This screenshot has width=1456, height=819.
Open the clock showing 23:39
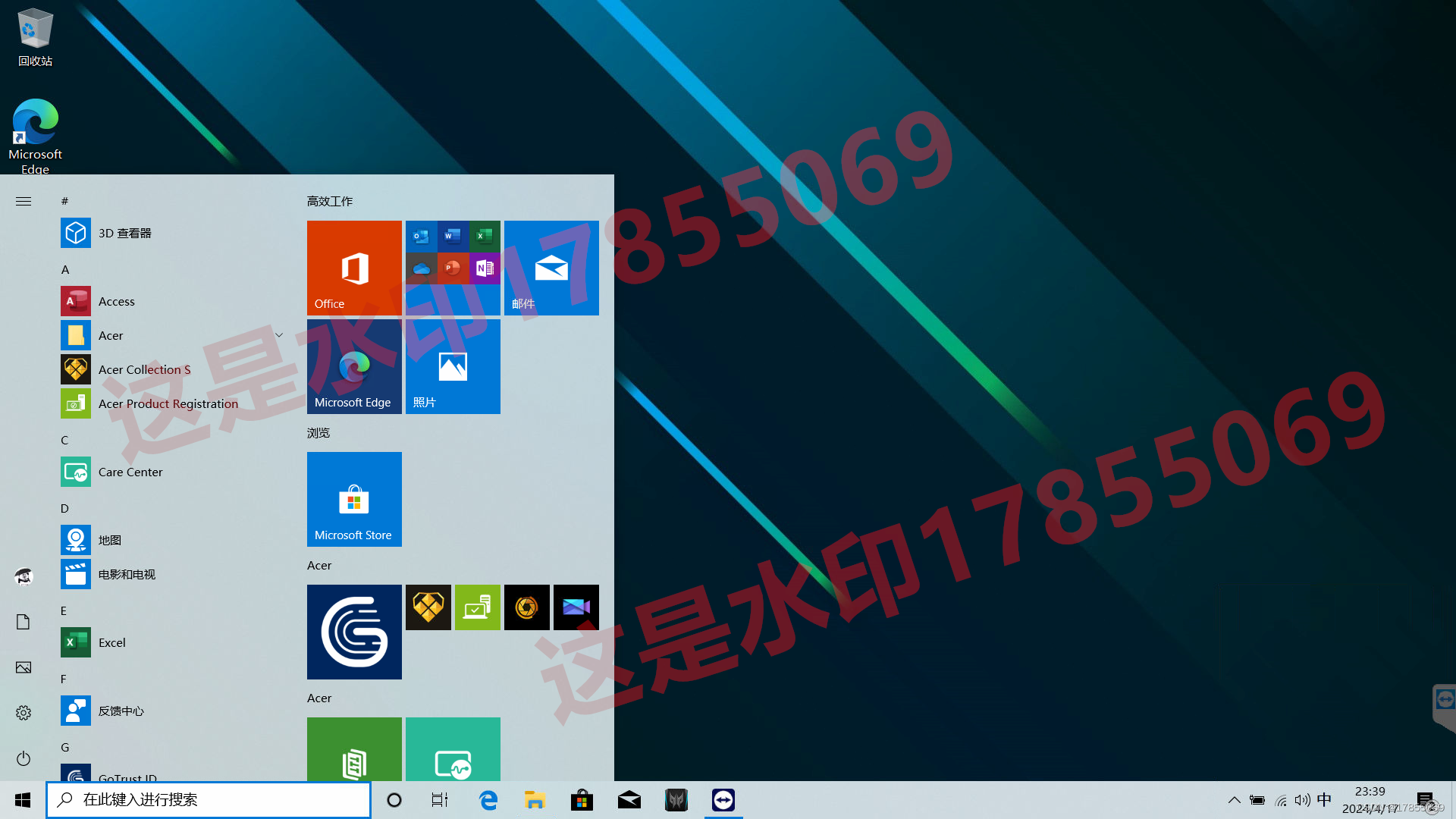pos(1370,800)
